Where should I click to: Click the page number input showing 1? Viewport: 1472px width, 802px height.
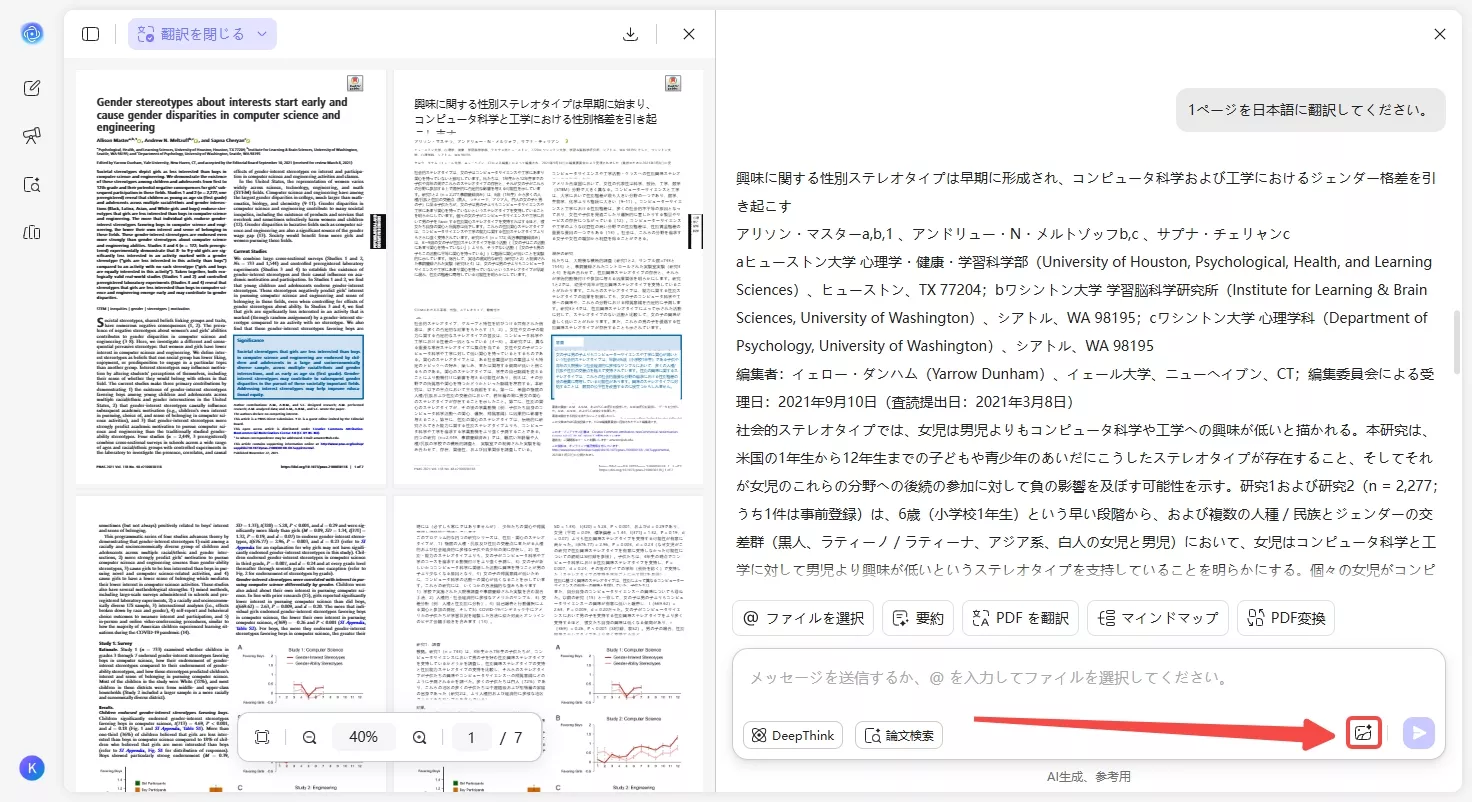click(x=470, y=737)
